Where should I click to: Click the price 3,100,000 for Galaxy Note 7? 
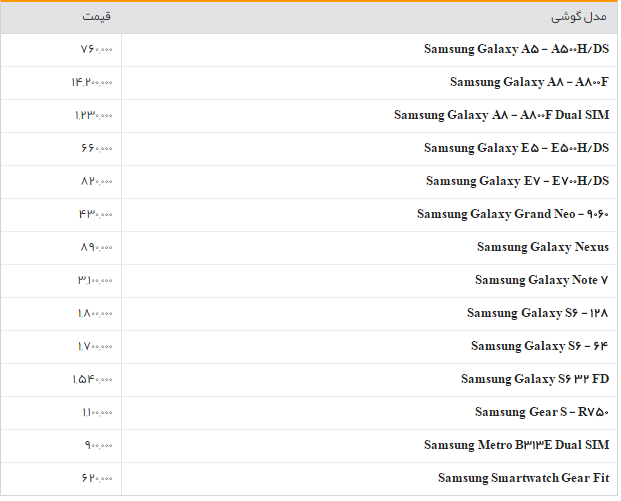click(95, 280)
